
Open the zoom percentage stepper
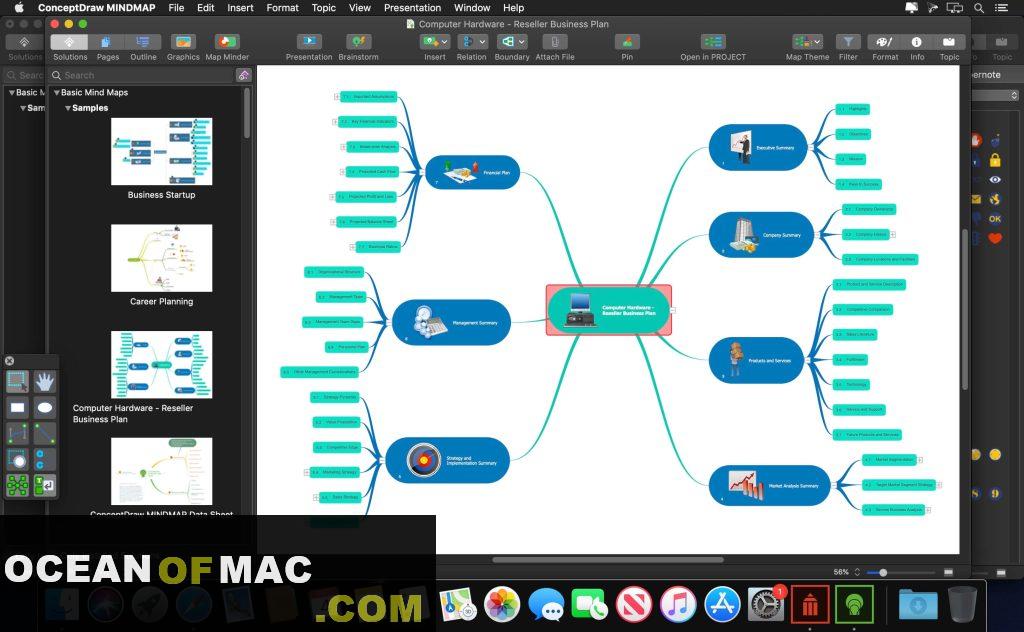point(857,572)
